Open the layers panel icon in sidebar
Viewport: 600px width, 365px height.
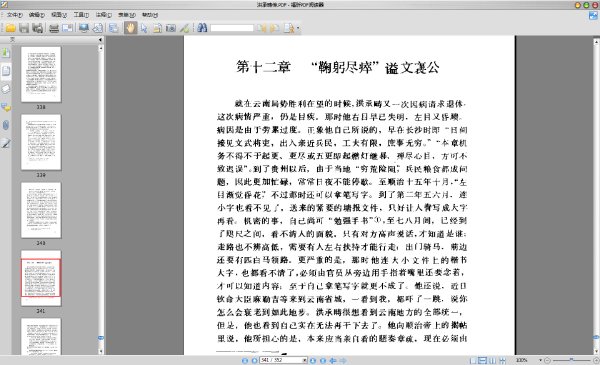click(x=6, y=89)
